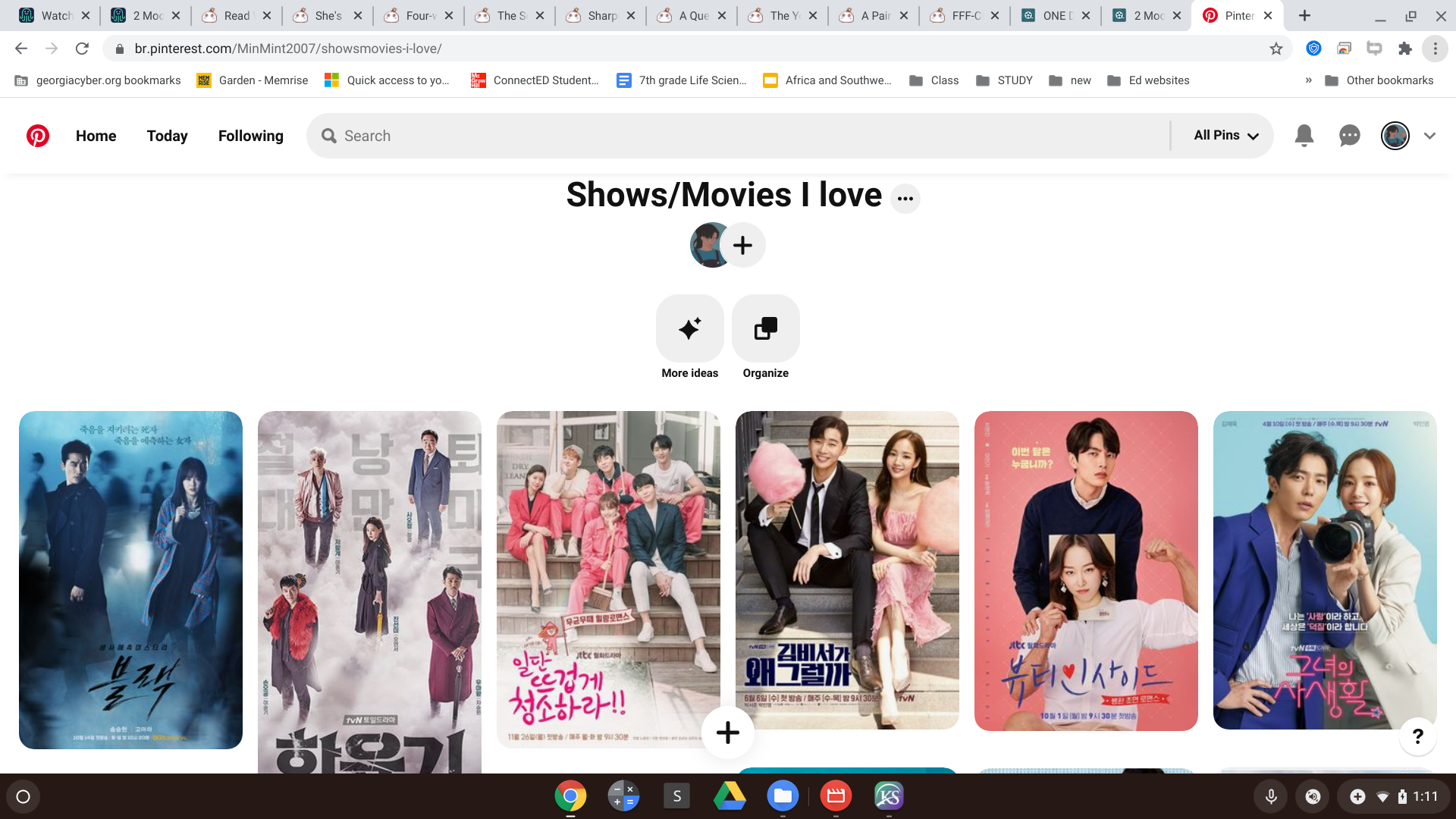Image resolution: width=1456 pixels, height=819 pixels.
Task: Open a new browser tab
Action: click(x=1304, y=15)
